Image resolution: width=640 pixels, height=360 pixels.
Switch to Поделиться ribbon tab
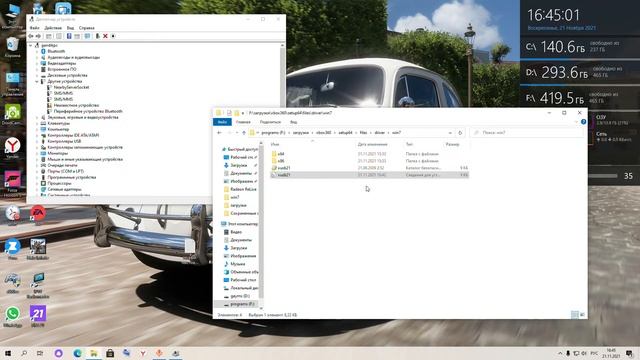270,122
